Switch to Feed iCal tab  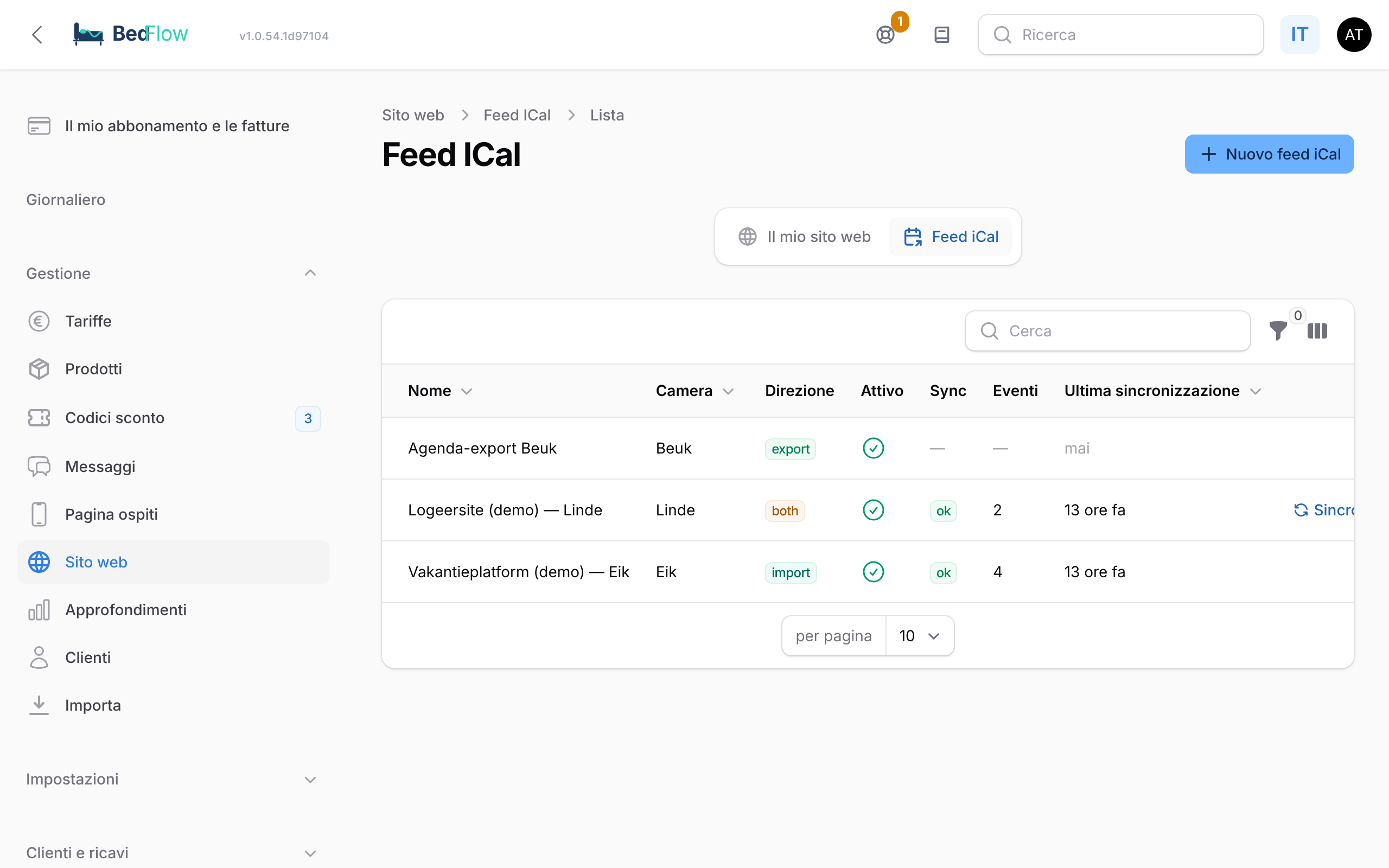[951, 237]
